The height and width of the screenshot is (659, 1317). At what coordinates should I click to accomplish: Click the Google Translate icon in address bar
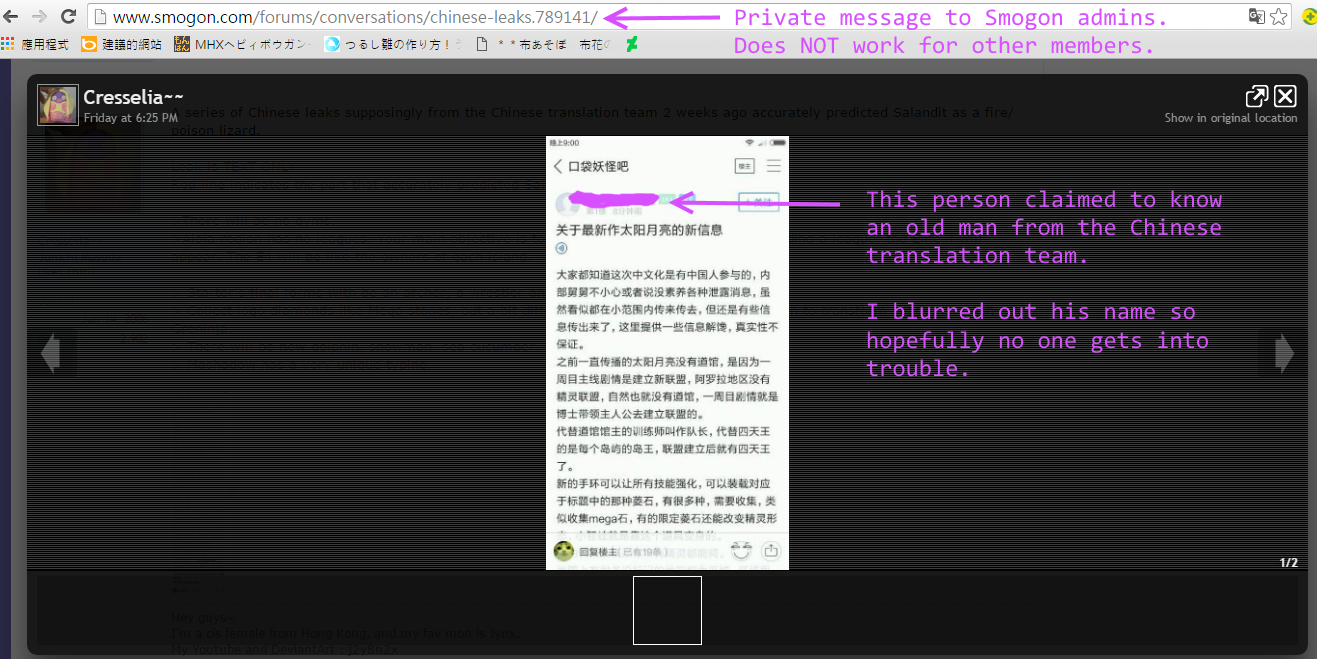[x=1257, y=17]
